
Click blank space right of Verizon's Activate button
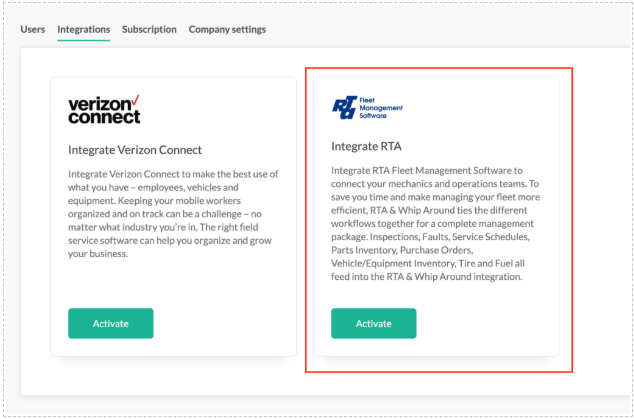click(220, 323)
